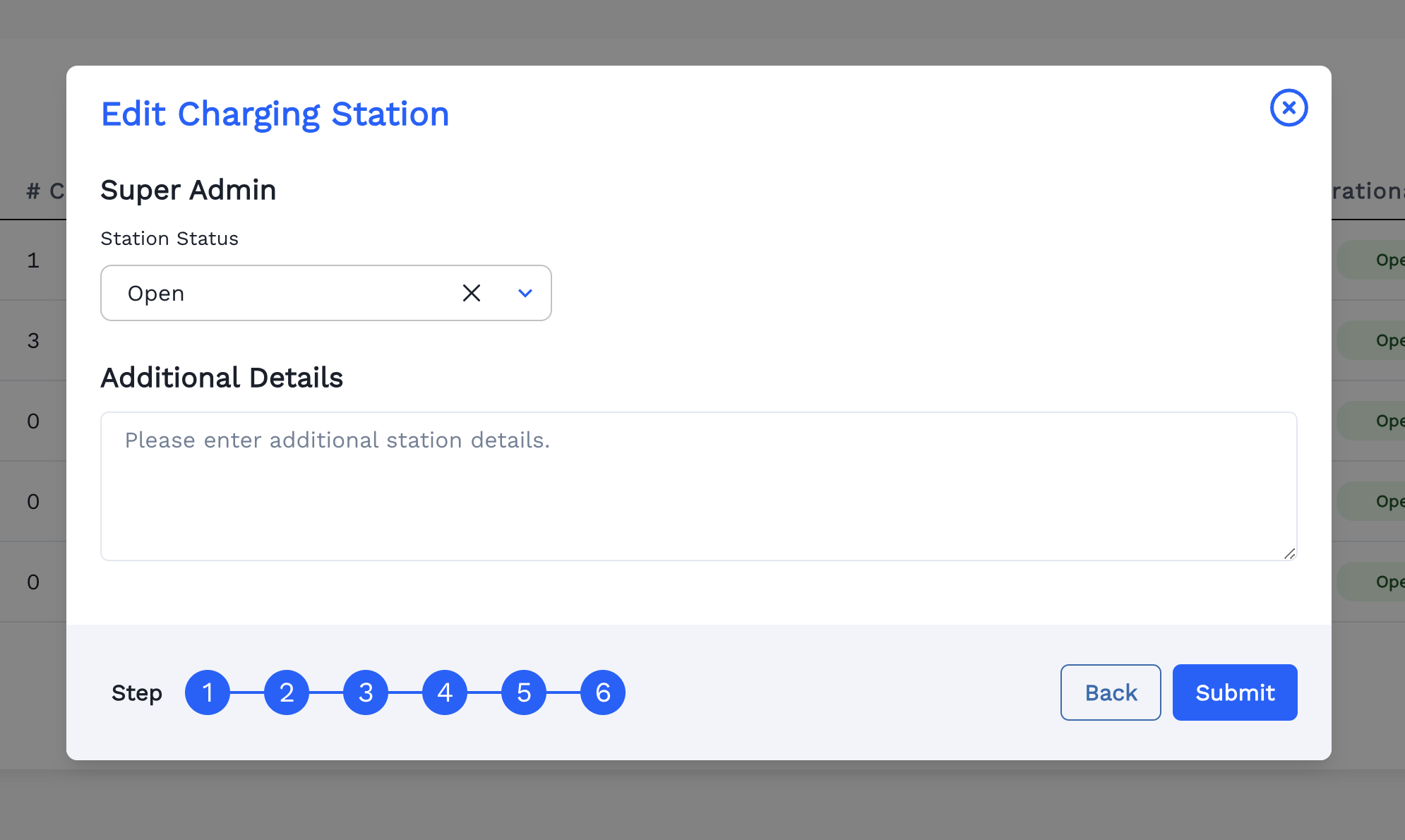Click the blue chevron in Station Status field
This screenshot has width=1405, height=840.
click(525, 293)
